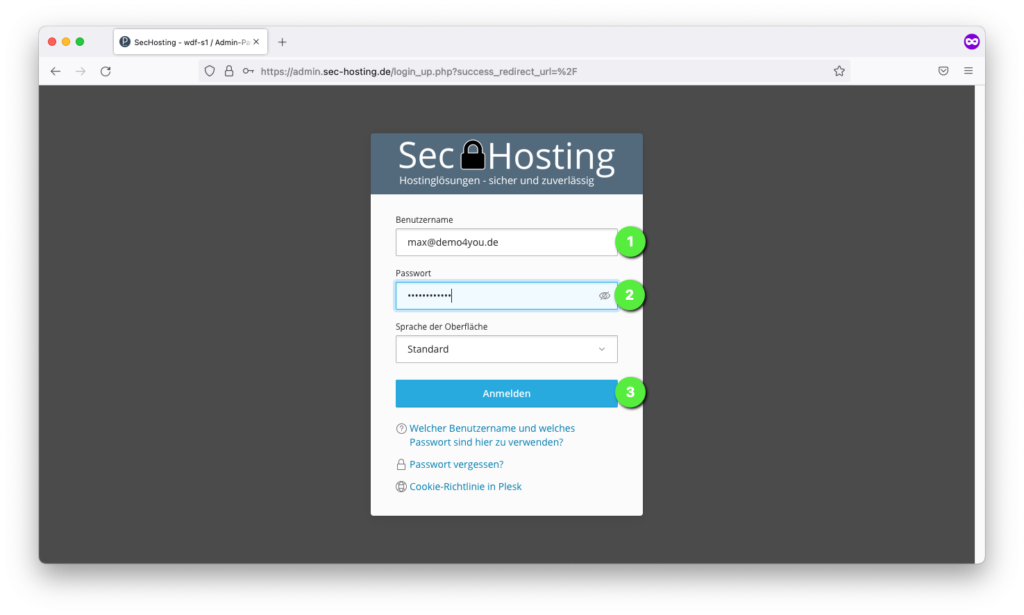Focus the Passwort input field
Viewport: 1024px width, 615px height.
click(506, 296)
